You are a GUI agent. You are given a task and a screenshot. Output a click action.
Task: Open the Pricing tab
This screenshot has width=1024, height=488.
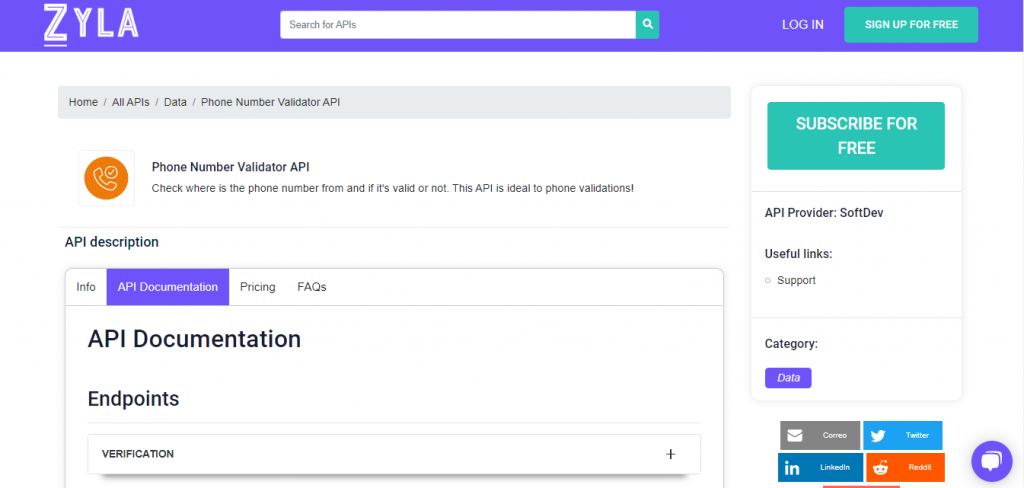[x=257, y=287]
